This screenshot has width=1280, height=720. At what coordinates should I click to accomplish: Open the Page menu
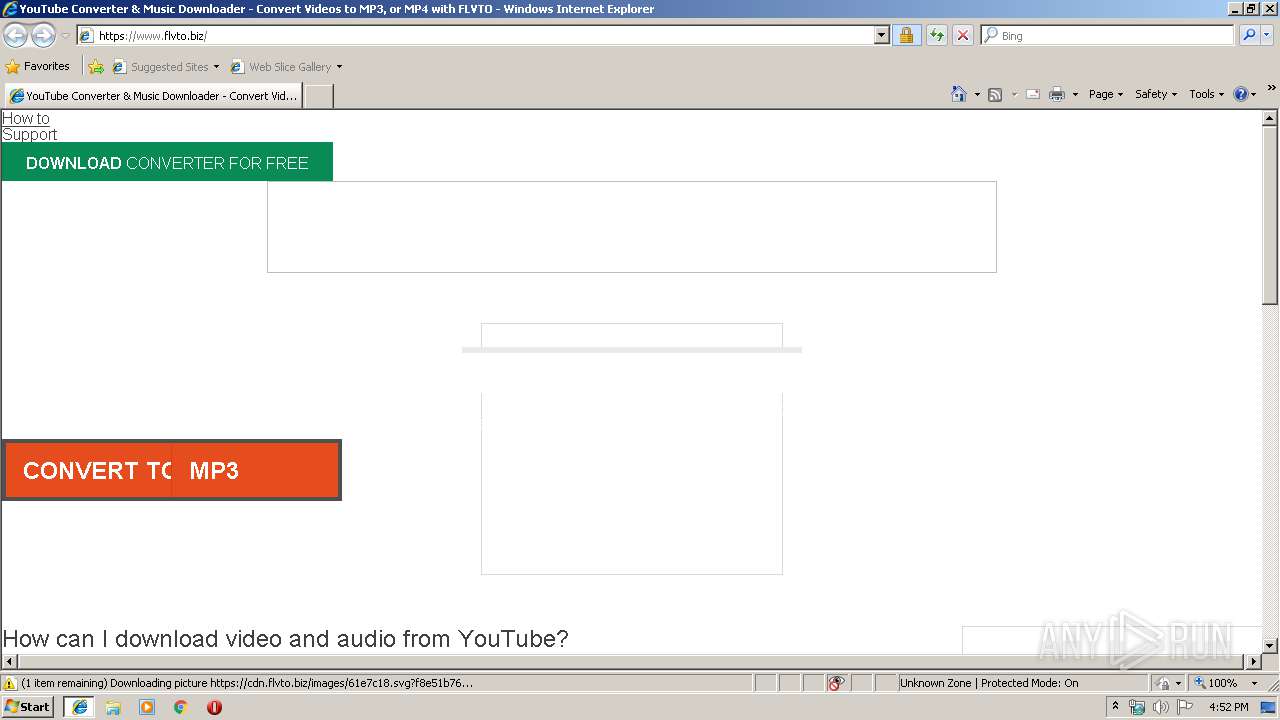1105,94
